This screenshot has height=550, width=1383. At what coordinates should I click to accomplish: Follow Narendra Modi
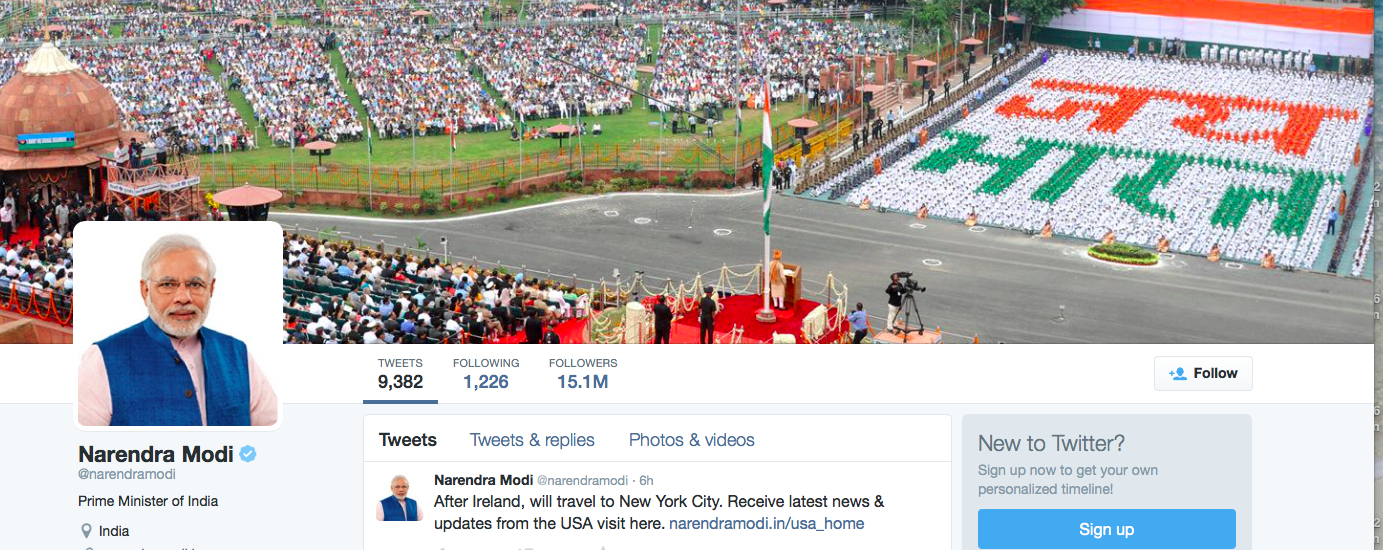pos(1203,373)
